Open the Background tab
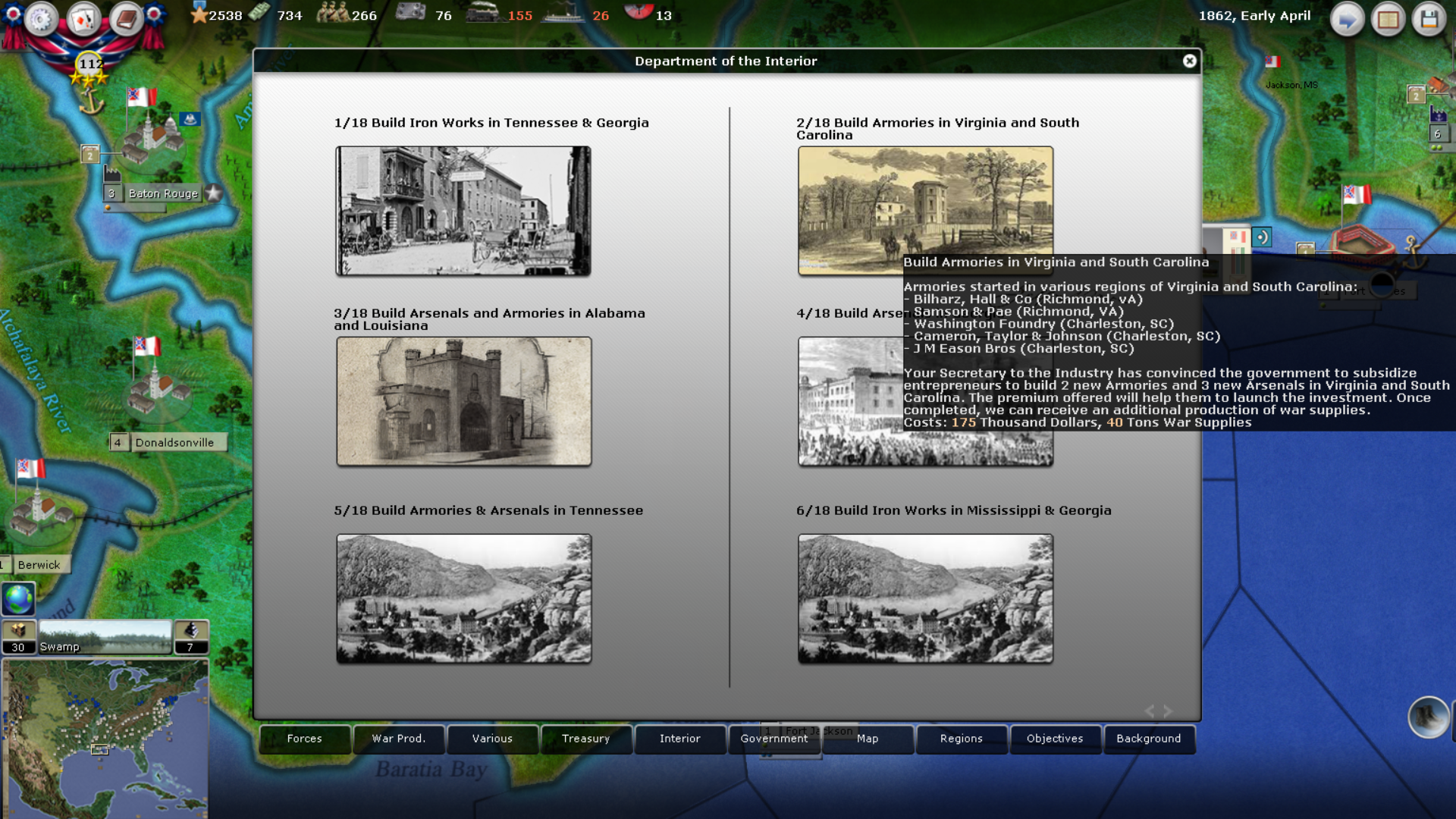This screenshot has width=1456, height=819. click(1149, 739)
